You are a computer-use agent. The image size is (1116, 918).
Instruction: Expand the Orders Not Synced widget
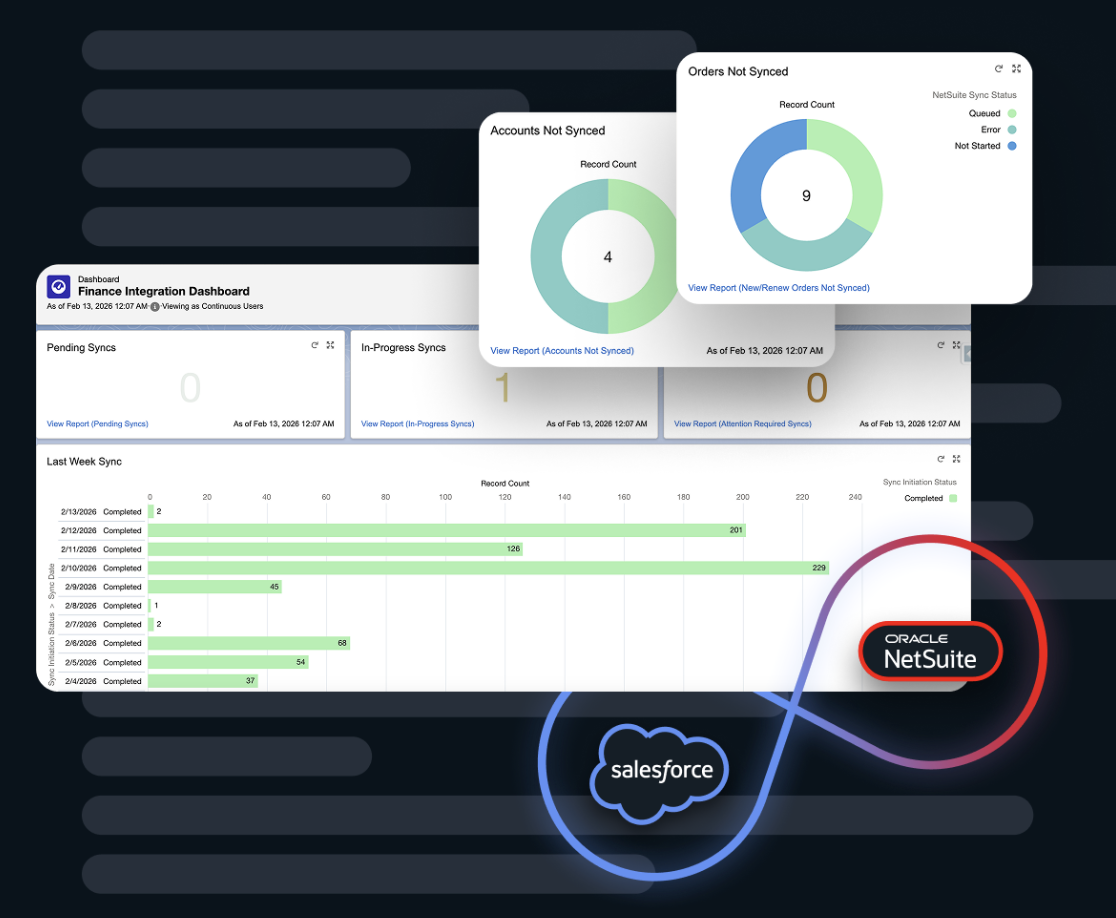[1016, 69]
